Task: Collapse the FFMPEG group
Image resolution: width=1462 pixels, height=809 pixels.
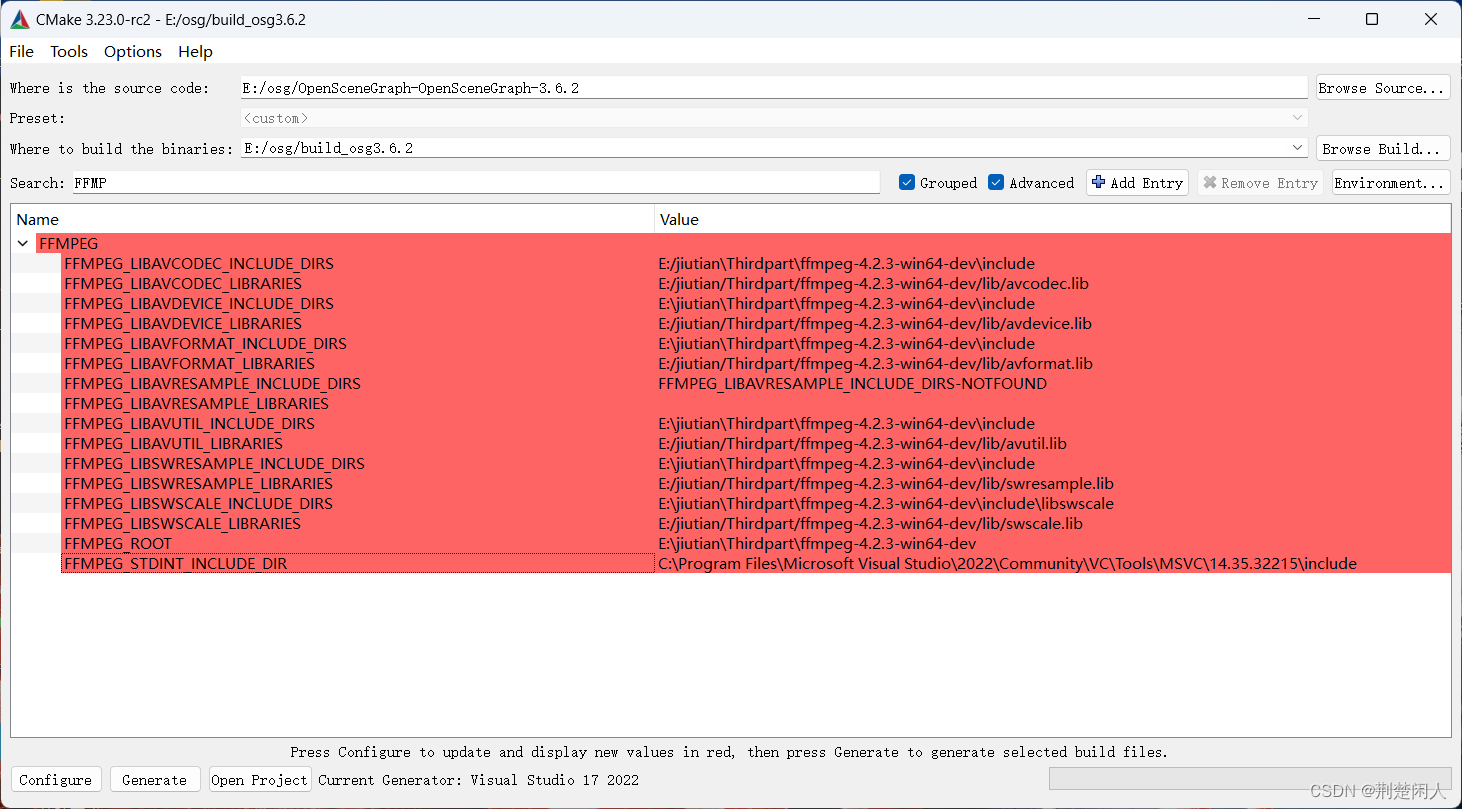Action: [x=23, y=243]
